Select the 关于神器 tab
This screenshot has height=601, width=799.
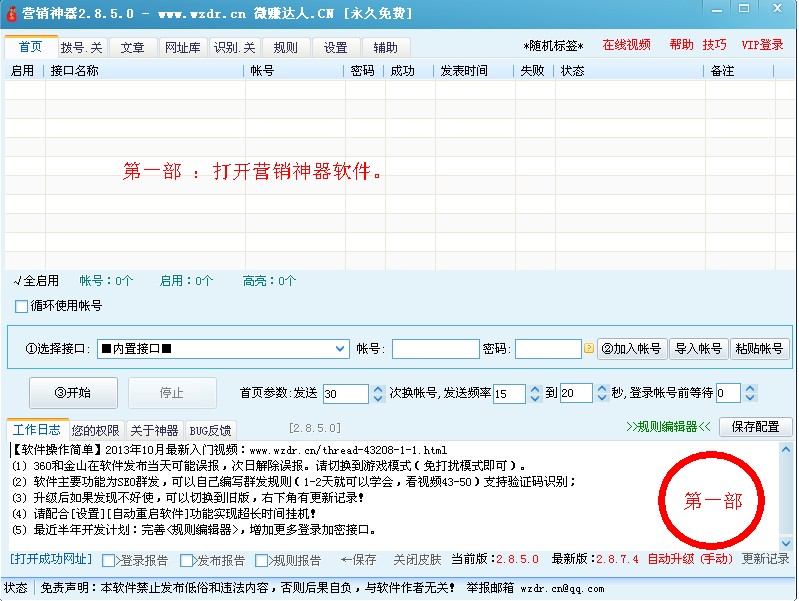(x=154, y=429)
